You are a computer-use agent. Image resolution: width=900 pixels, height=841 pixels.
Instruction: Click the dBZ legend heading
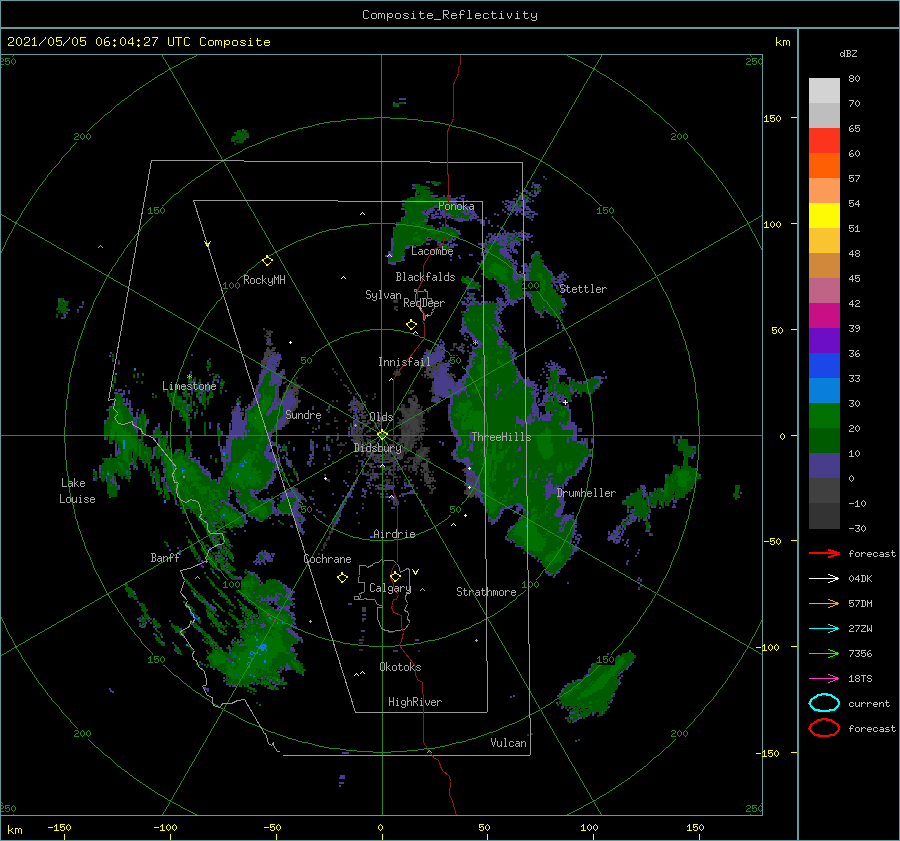coord(848,54)
